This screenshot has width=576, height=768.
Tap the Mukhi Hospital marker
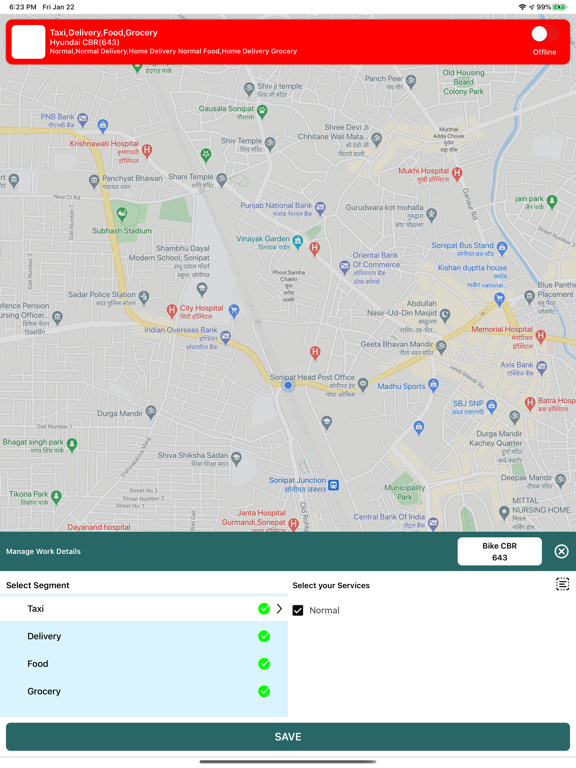pos(457,172)
